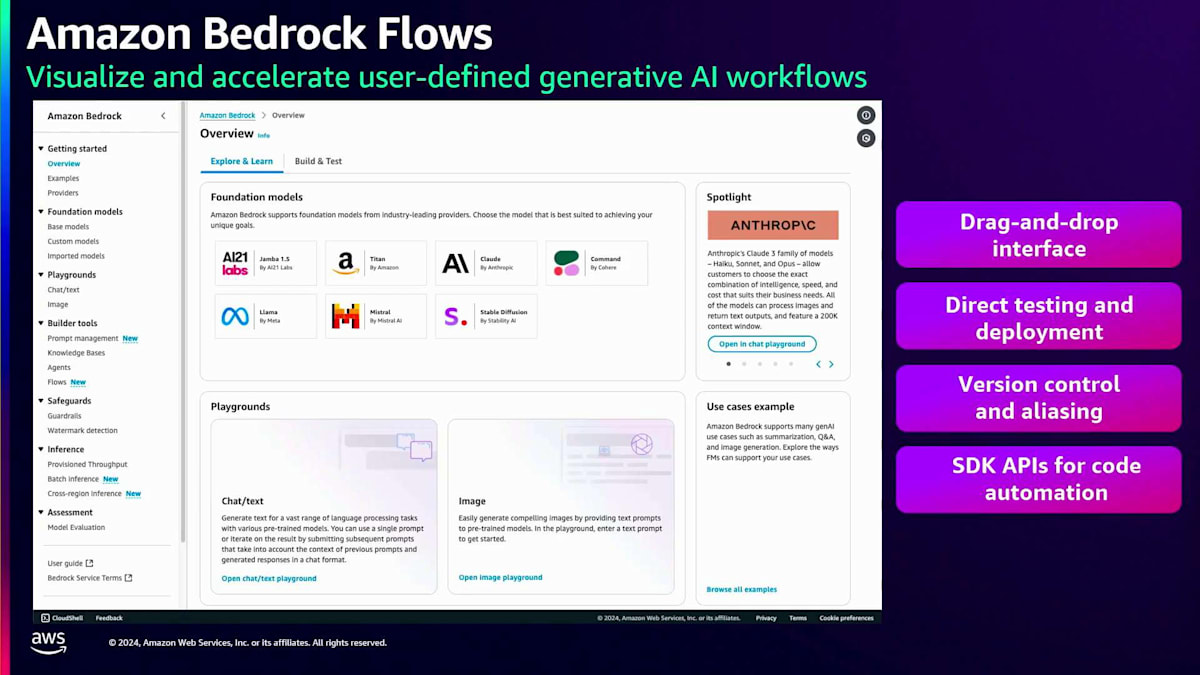Image resolution: width=1200 pixels, height=675 pixels.
Task: Click the Meta Llama logo icon
Action: (235, 316)
